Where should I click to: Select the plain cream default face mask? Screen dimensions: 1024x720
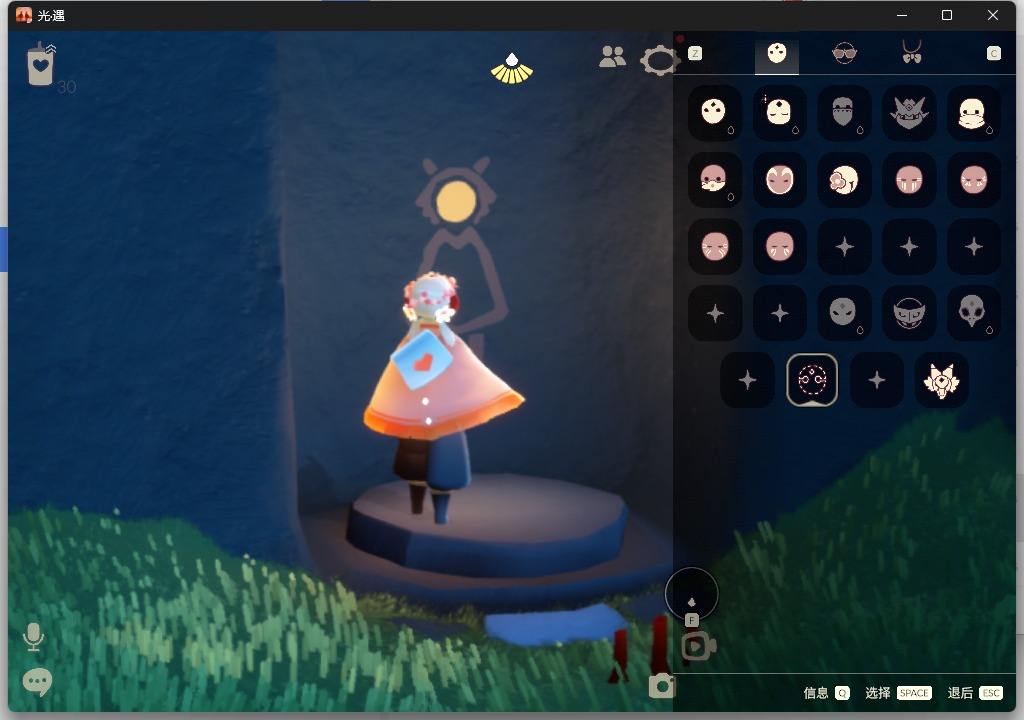[714, 112]
